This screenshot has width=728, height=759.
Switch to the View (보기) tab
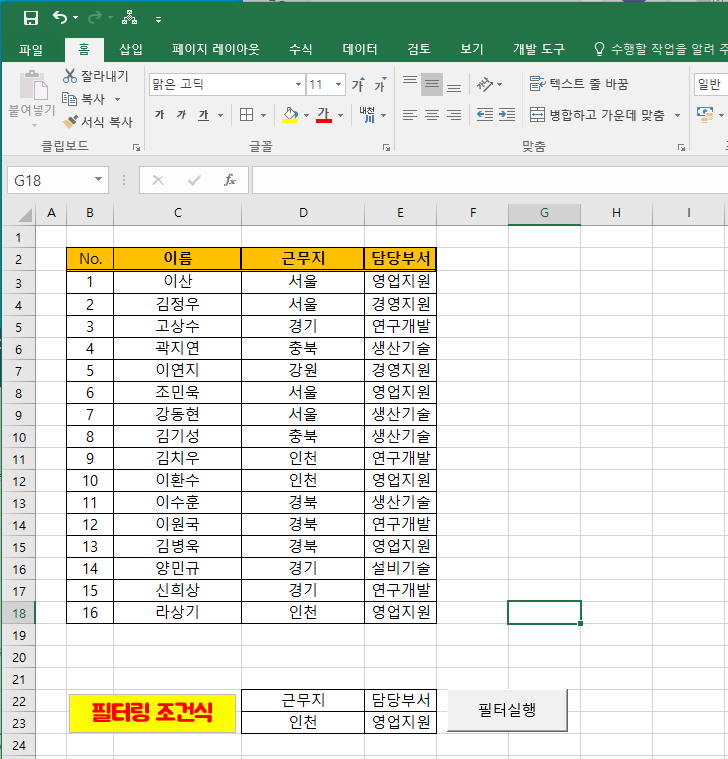471,49
